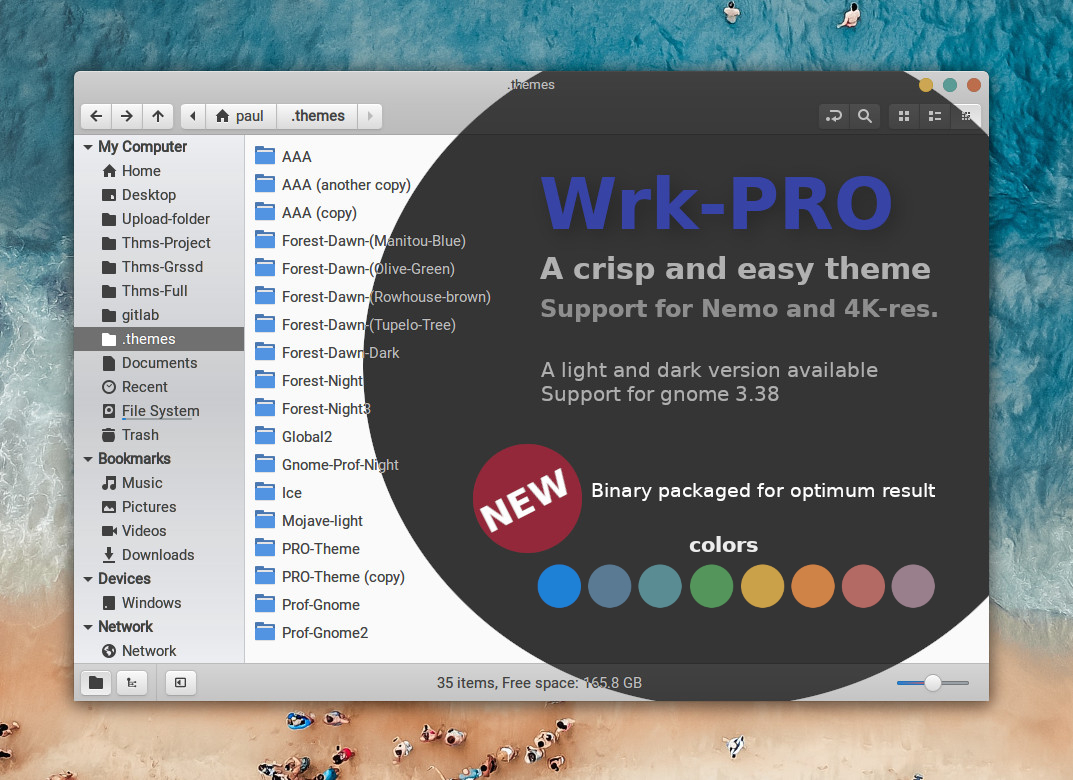The width and height of the screenshot is (1073, 780).
Task: Click the path bar right scroll arrow
Action: point(370,116)
